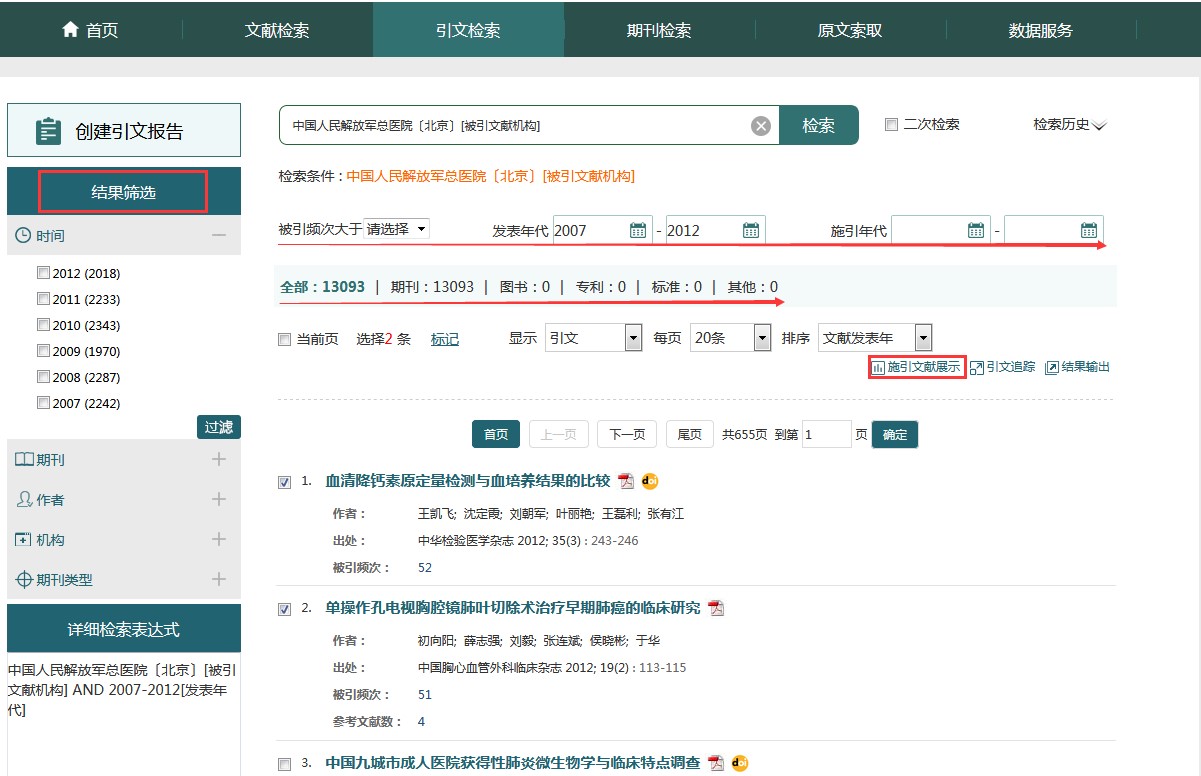Click DOI icon beside first result title
Image resolution: width=1201 pixels, height=776 pixels.
point(650,481)
